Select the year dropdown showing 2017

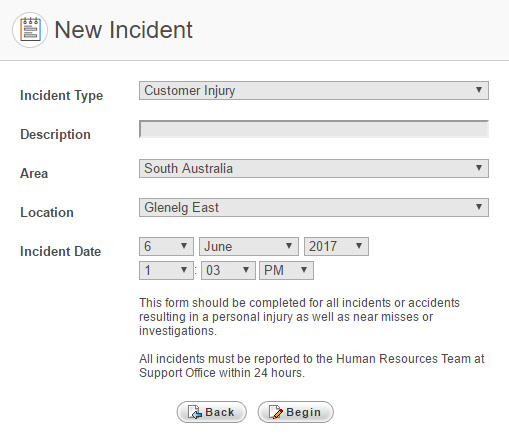click(336, 246)
